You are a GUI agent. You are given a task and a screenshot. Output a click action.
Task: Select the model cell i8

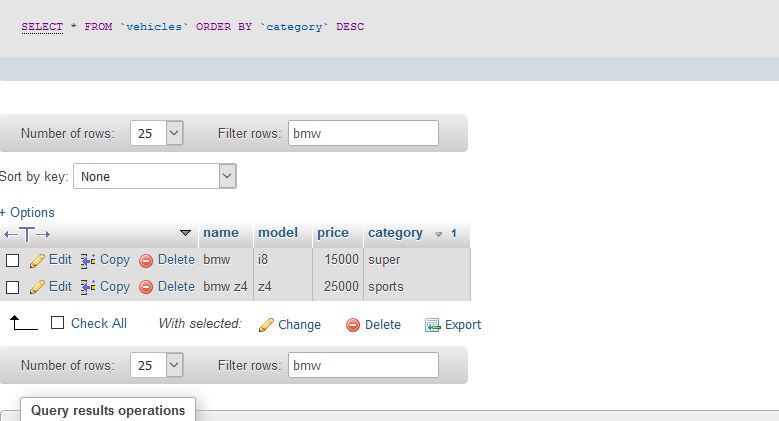coord(263,260)
